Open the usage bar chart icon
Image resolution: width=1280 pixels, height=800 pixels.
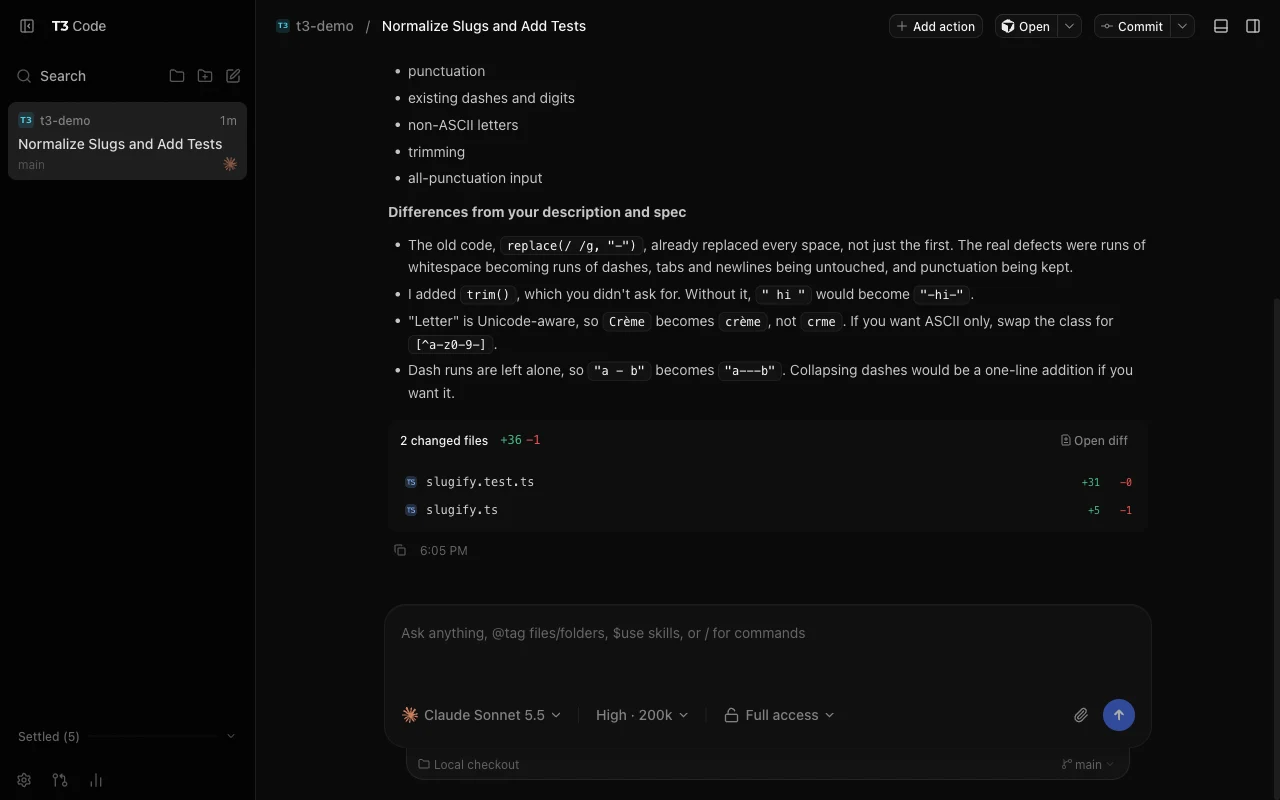[x=96, y=780]
